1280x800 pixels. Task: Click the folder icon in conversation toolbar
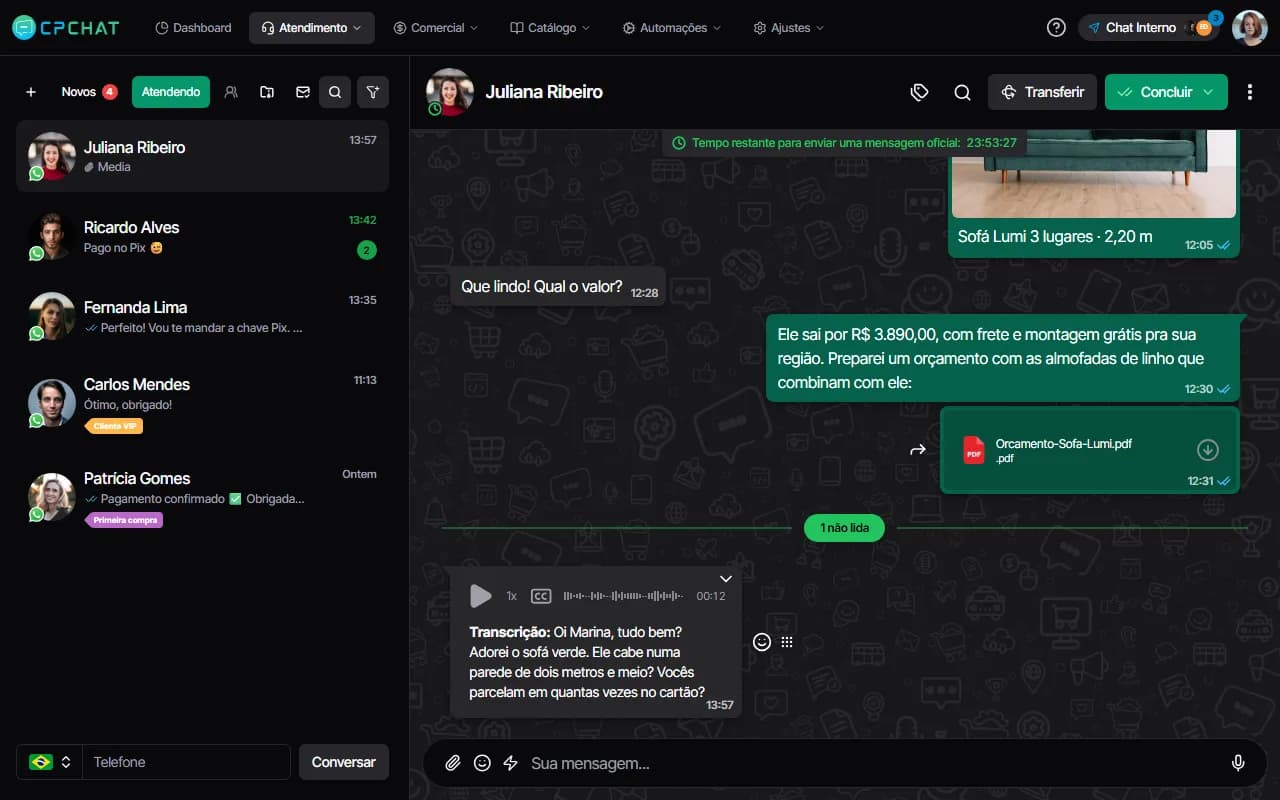point(267,92)
